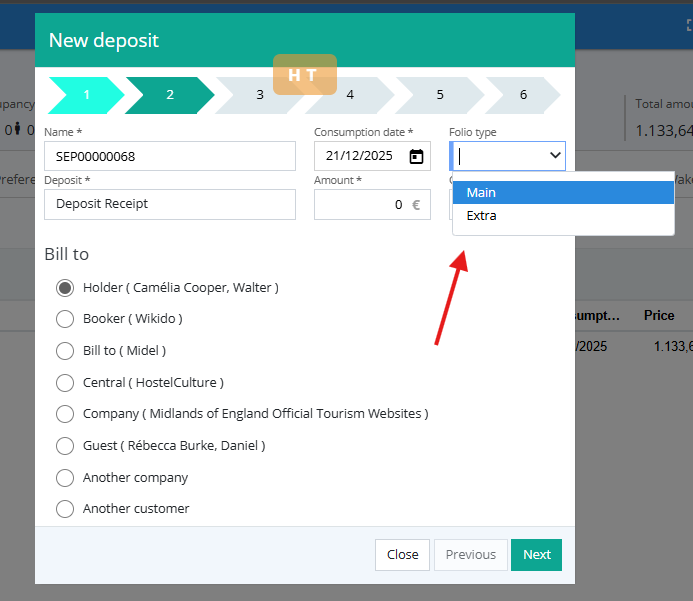Go to wizard step 1
This screenshot has width=693, height=601.
86,95
